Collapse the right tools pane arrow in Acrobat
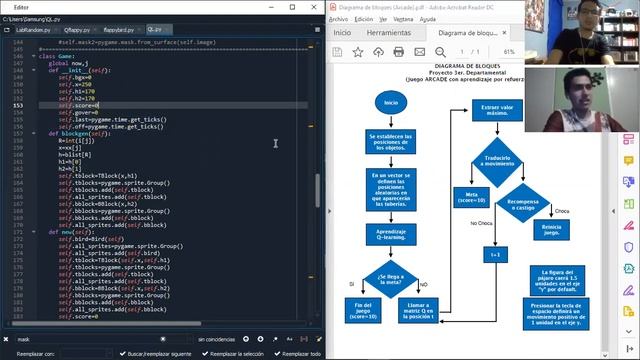Viewport: 640px width, 360px height. pyautogui.click(x=613, y=211)
